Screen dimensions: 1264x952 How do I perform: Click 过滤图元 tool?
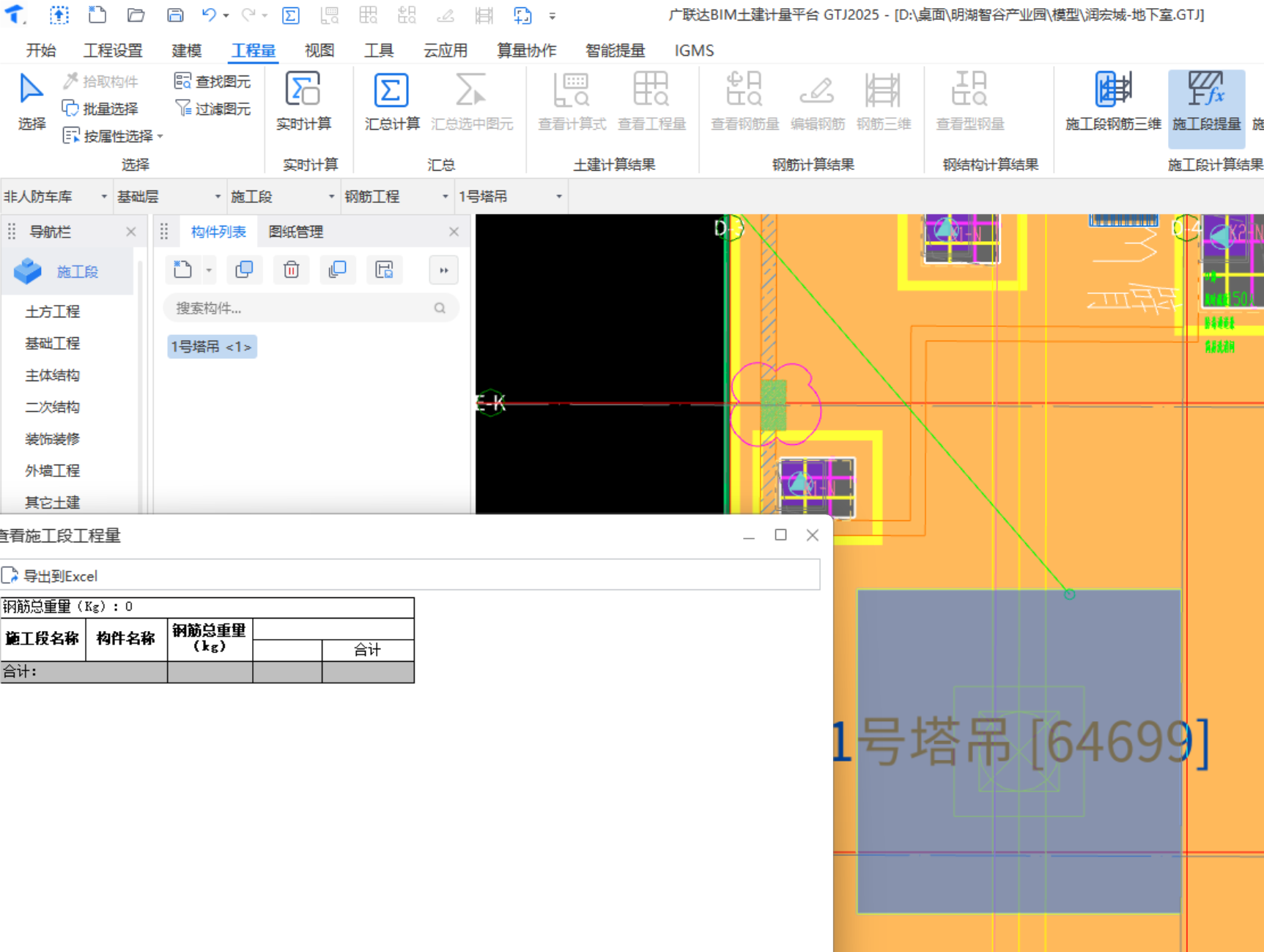(x=212, y=108)
